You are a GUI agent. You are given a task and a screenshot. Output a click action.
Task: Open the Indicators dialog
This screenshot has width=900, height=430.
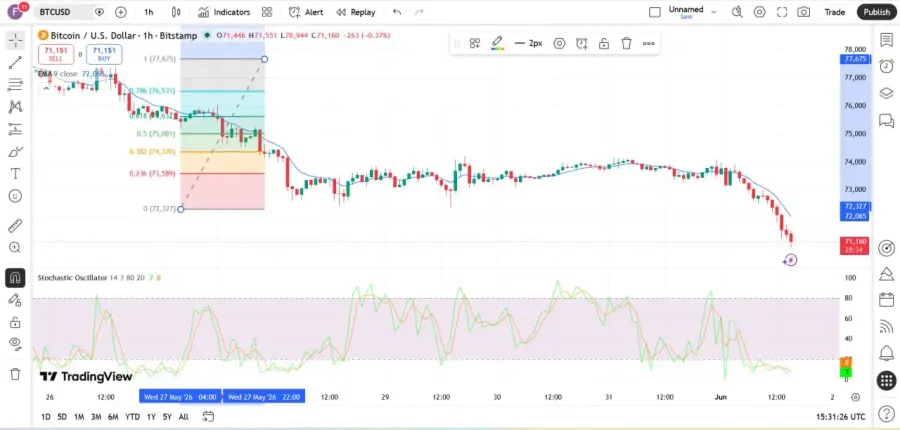[224, 12]
